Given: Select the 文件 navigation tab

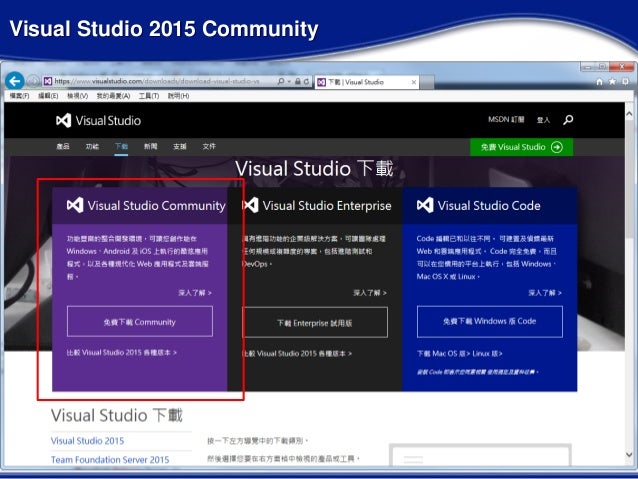Looking at the screenshot, I should coord(209,147).
